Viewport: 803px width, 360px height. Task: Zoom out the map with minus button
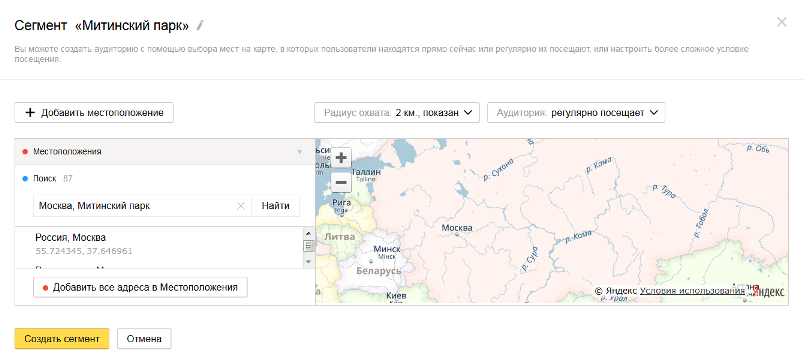point(341,182)
